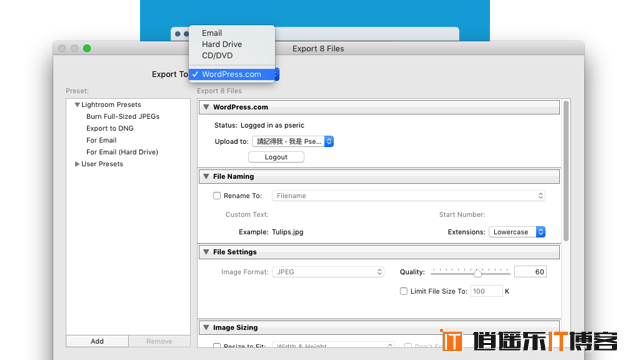Click the file size limit field showing 100

[486, 291]
